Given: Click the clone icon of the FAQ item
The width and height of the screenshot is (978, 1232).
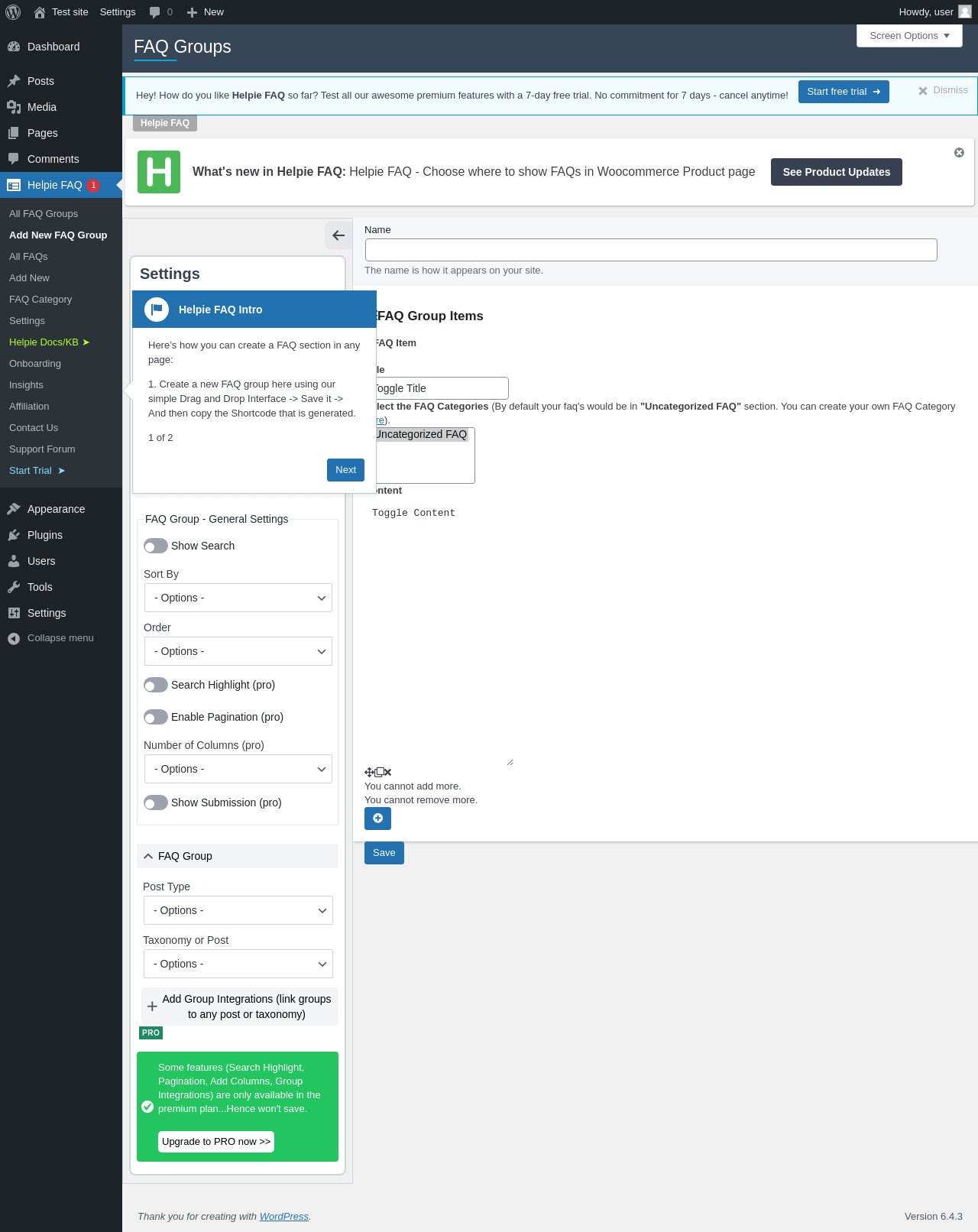Looking at the screenshot, I should (379, 773).
